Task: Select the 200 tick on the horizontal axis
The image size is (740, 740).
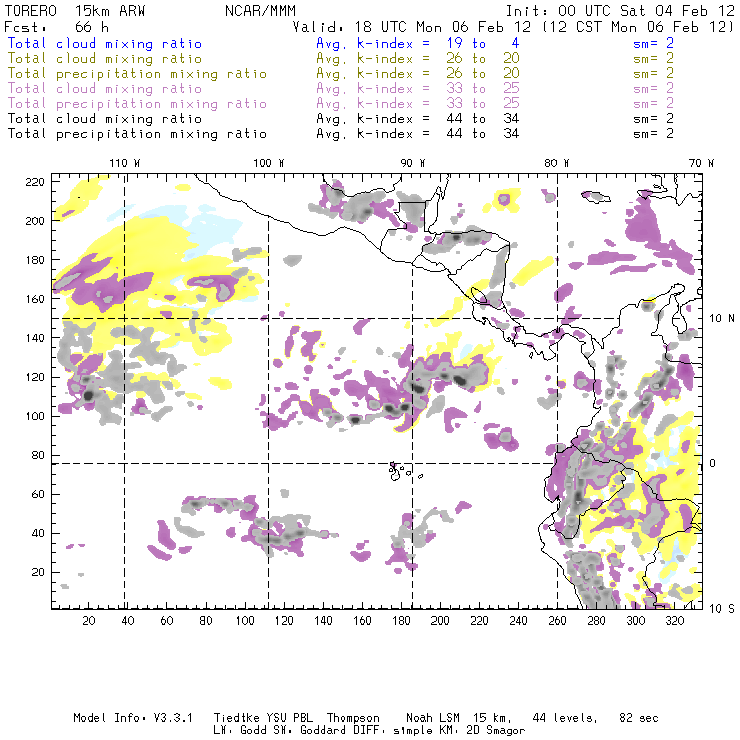Action: tap(440, 621)
